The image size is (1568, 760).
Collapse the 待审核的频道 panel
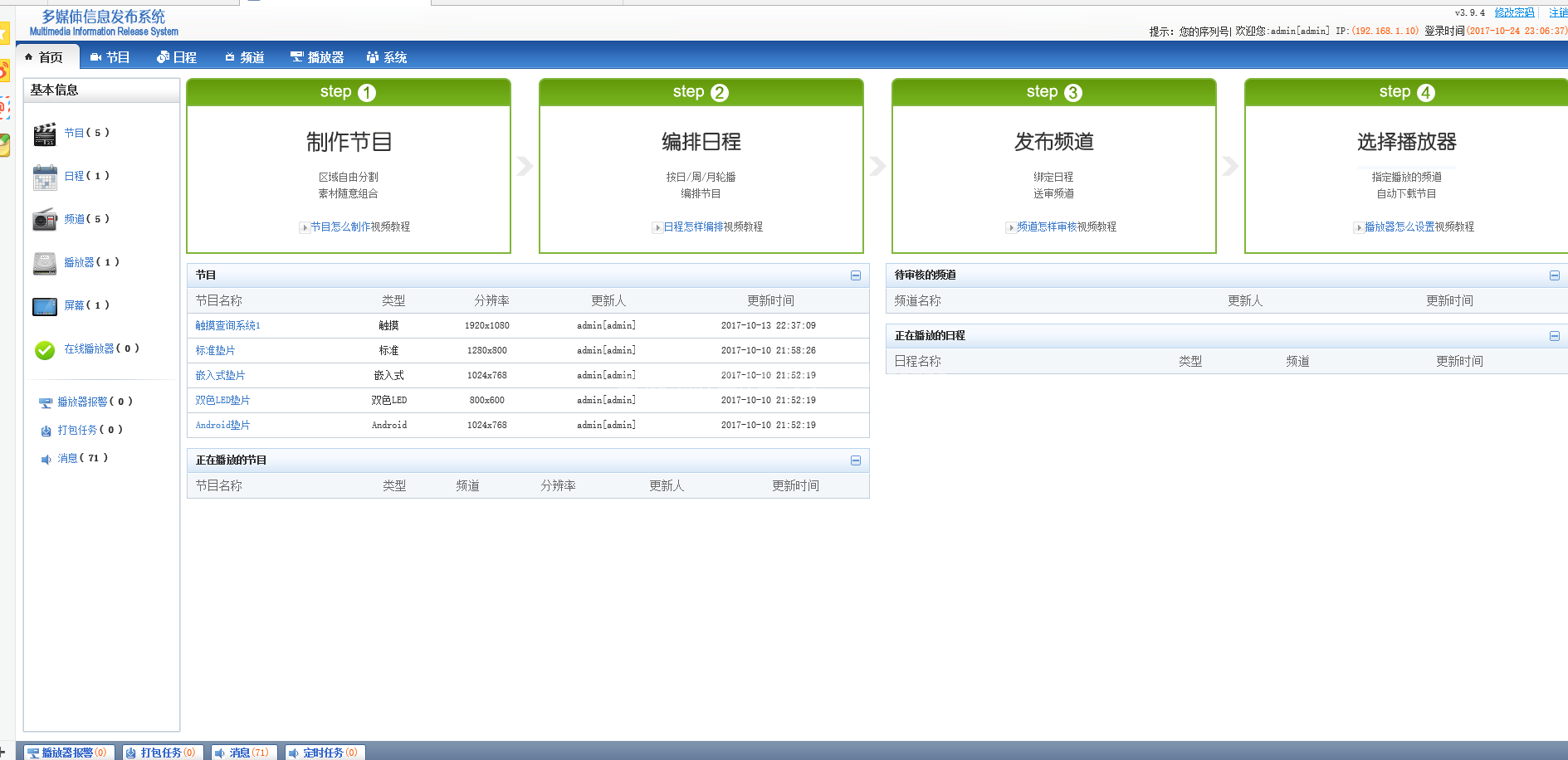[x=1555, y=275]
